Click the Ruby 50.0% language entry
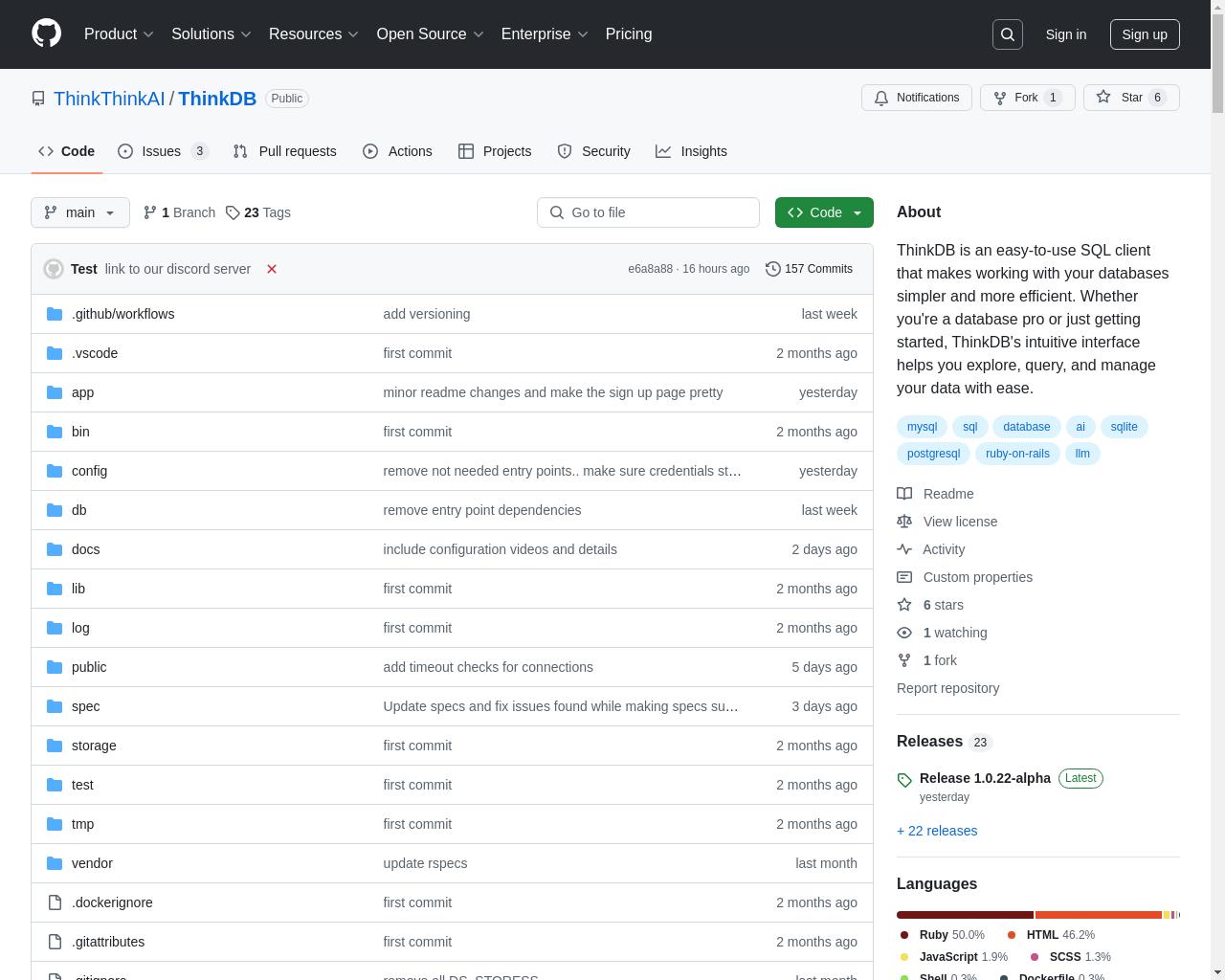The image size is (1225, 980). click(x=943, y=935)
